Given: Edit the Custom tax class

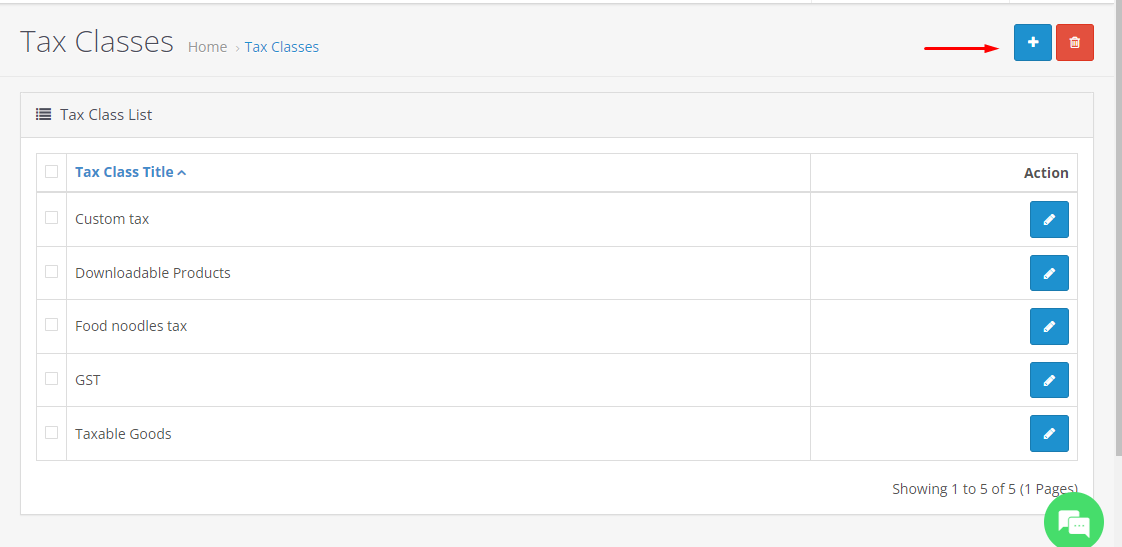Looking at the screenshot, I should coord(1049,220).
